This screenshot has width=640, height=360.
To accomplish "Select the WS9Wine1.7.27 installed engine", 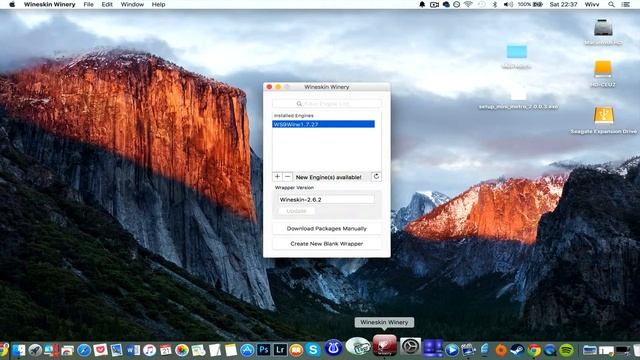I will (323, 124).
